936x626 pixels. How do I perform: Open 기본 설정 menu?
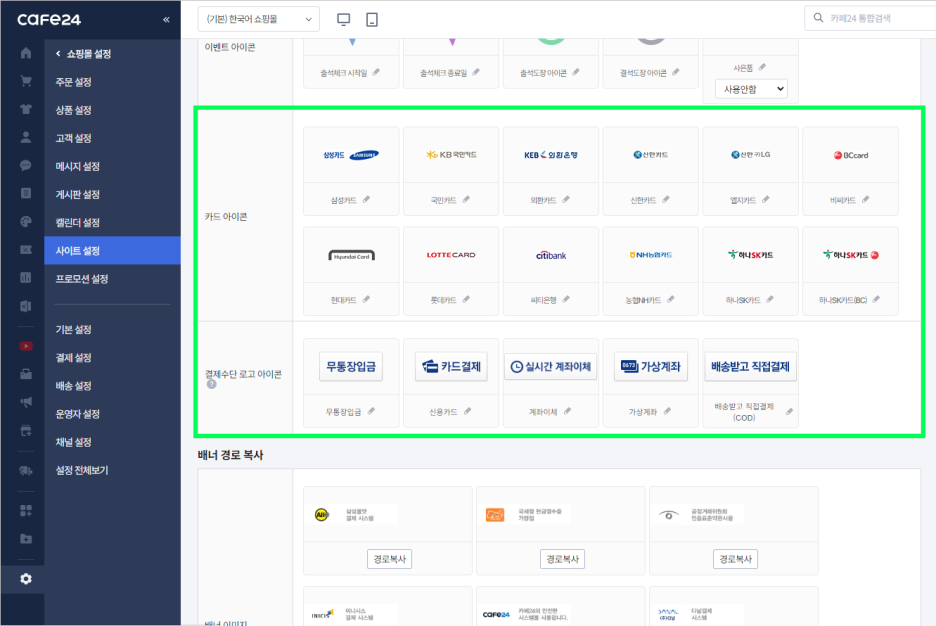(73, 329)
